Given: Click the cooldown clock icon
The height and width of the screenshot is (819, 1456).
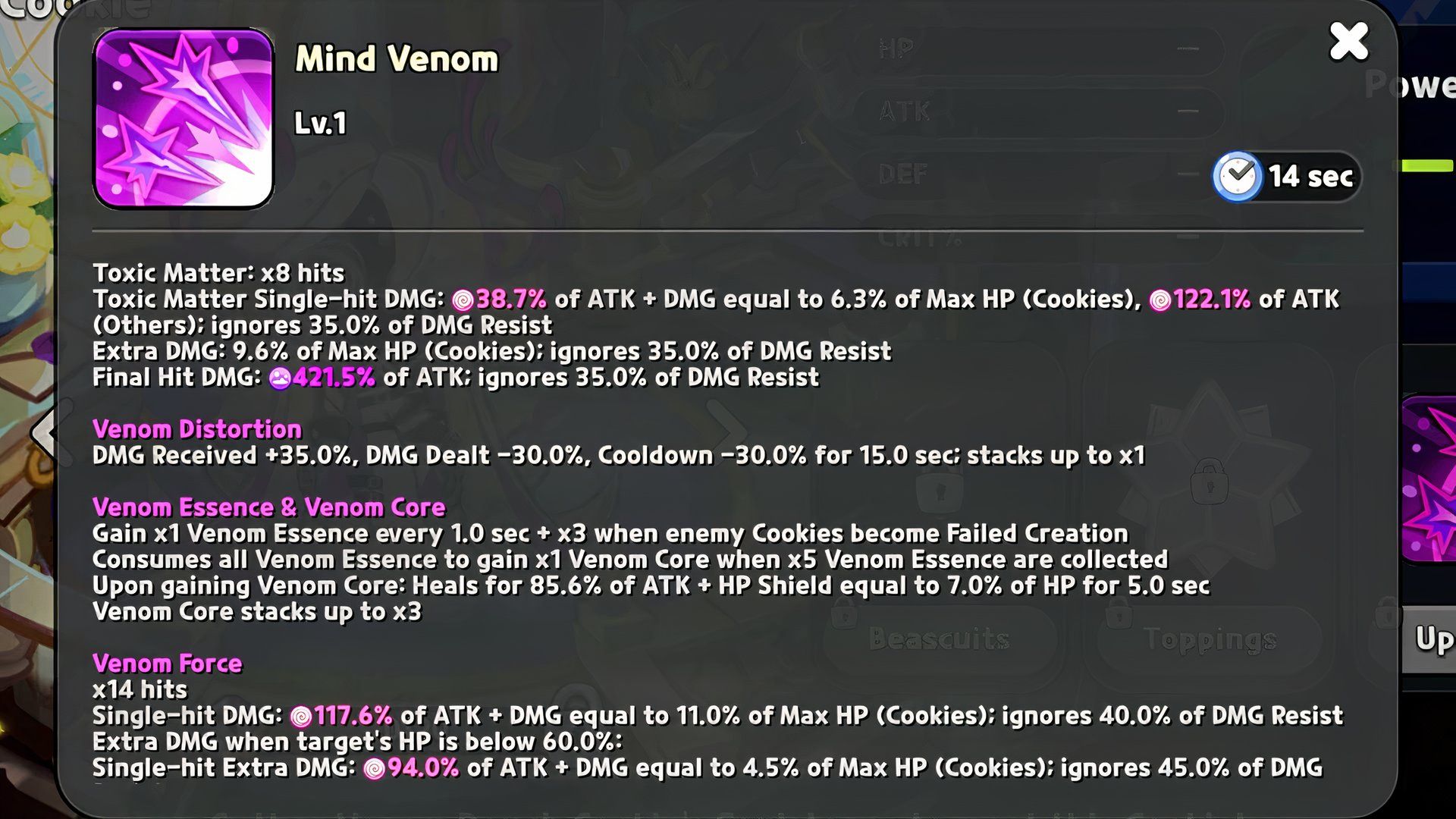Looking at the screenshot, I should [1237, 177].
